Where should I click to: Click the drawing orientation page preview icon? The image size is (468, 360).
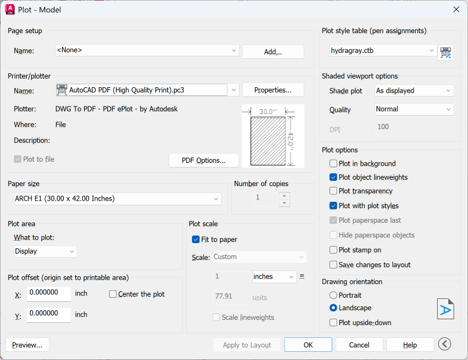pos(445,309)
